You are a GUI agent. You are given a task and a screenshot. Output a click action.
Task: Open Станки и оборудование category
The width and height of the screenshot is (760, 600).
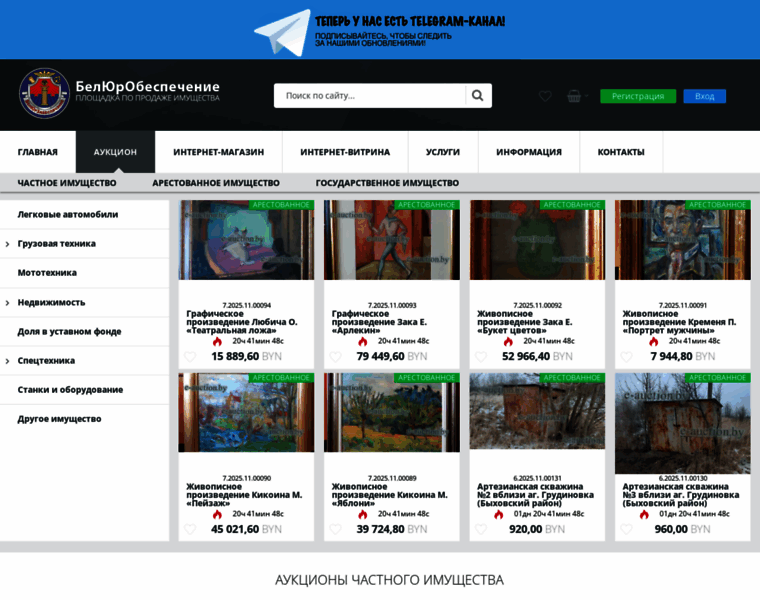click(x=70, y=390)
